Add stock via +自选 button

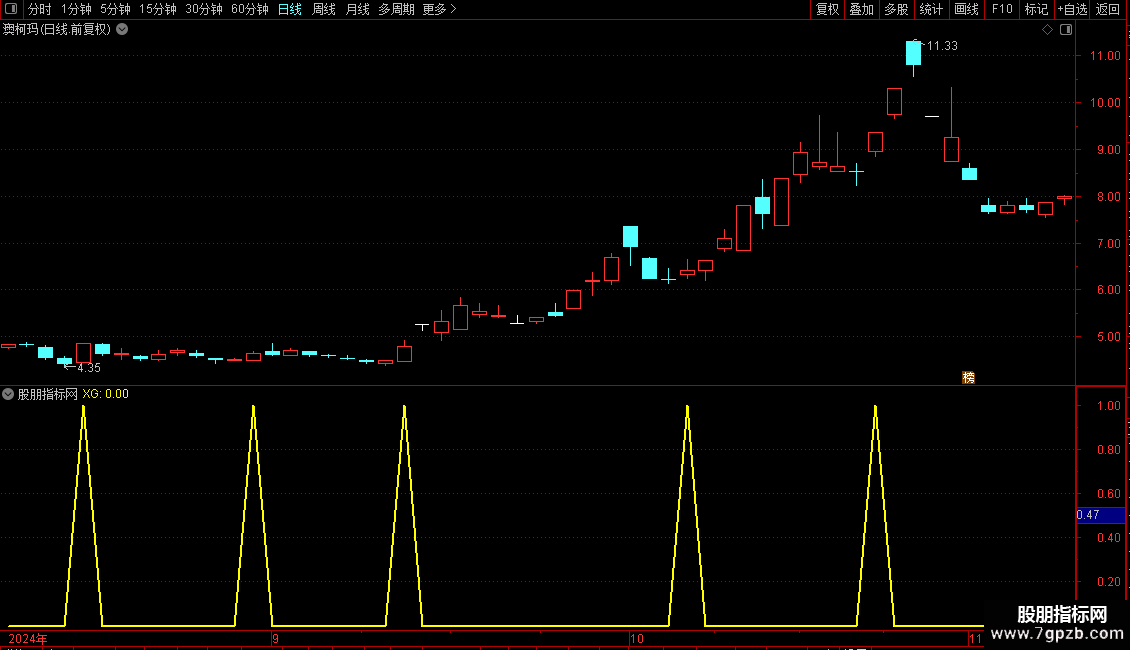[1072, 9]
